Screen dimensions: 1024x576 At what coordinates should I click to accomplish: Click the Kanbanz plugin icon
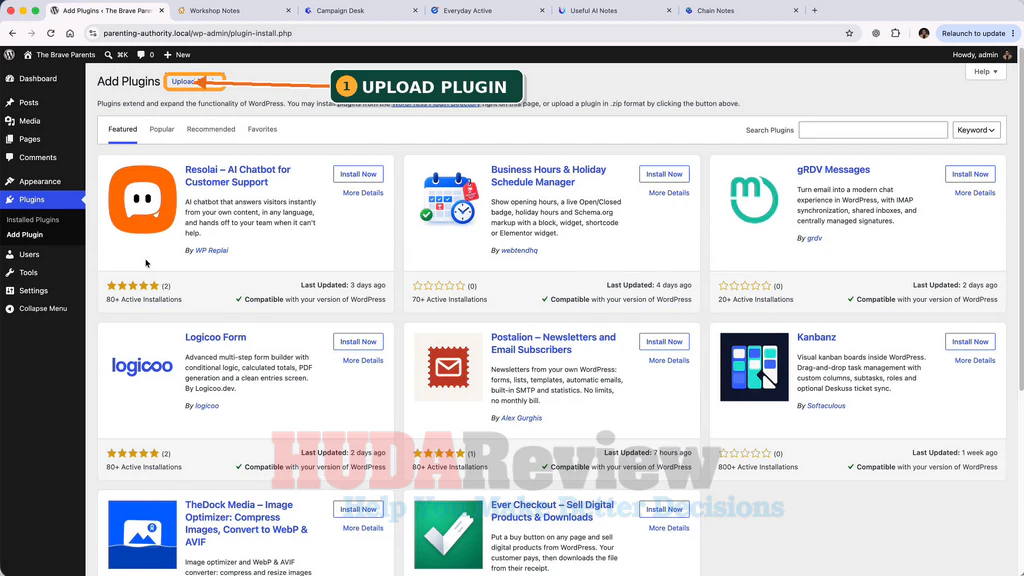point(754,367)
